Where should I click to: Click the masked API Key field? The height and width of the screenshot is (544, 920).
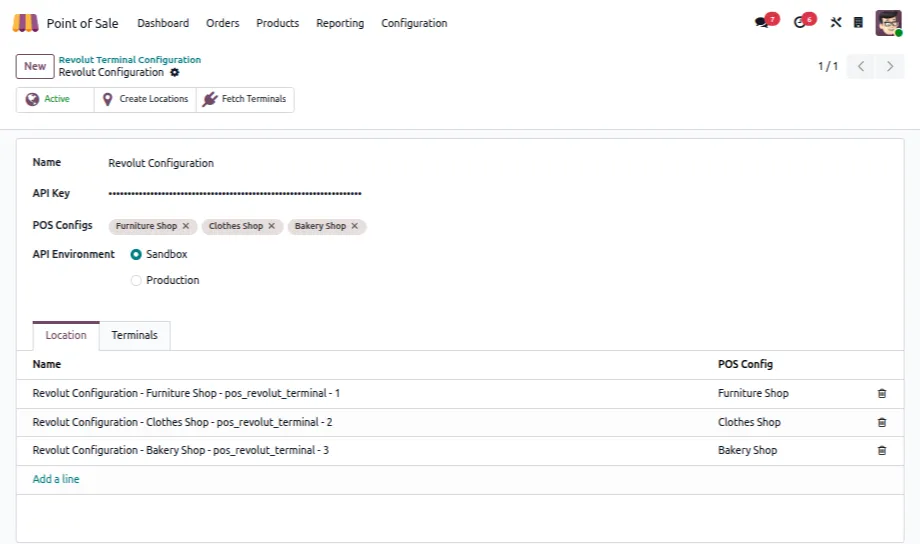point(235,193)
